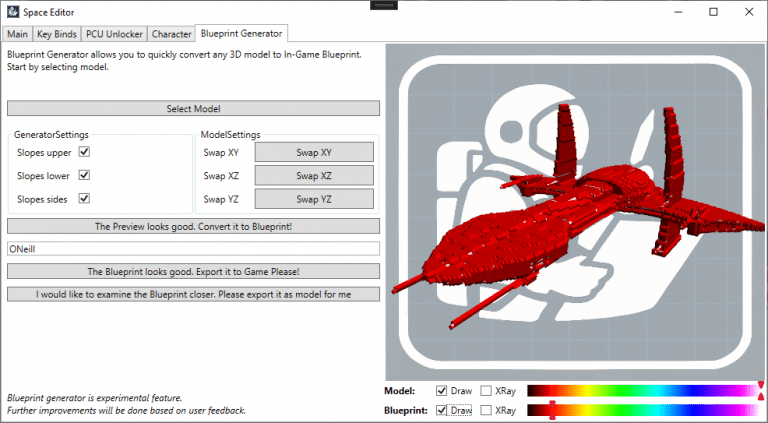
Task: Open the Key Binds tab
Action: click(x=57, y=34)
